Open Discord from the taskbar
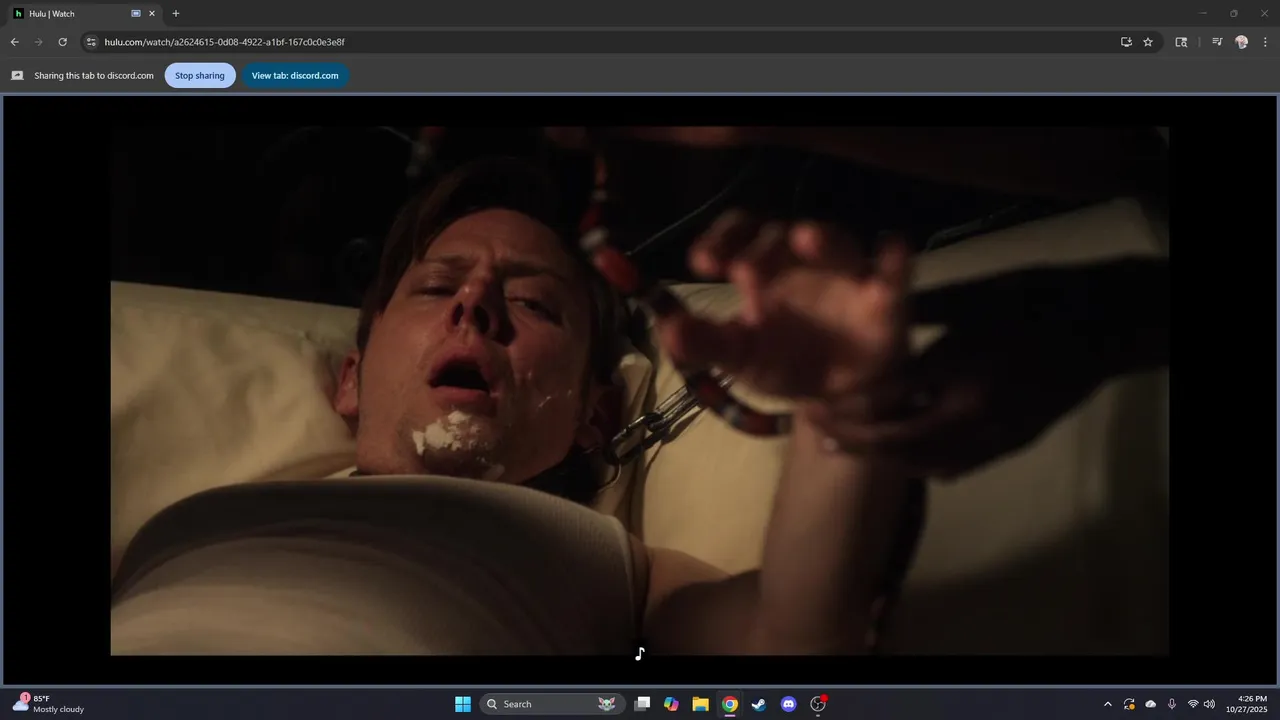Viewport: 1280px width, 720px height. tap(788, 704)
